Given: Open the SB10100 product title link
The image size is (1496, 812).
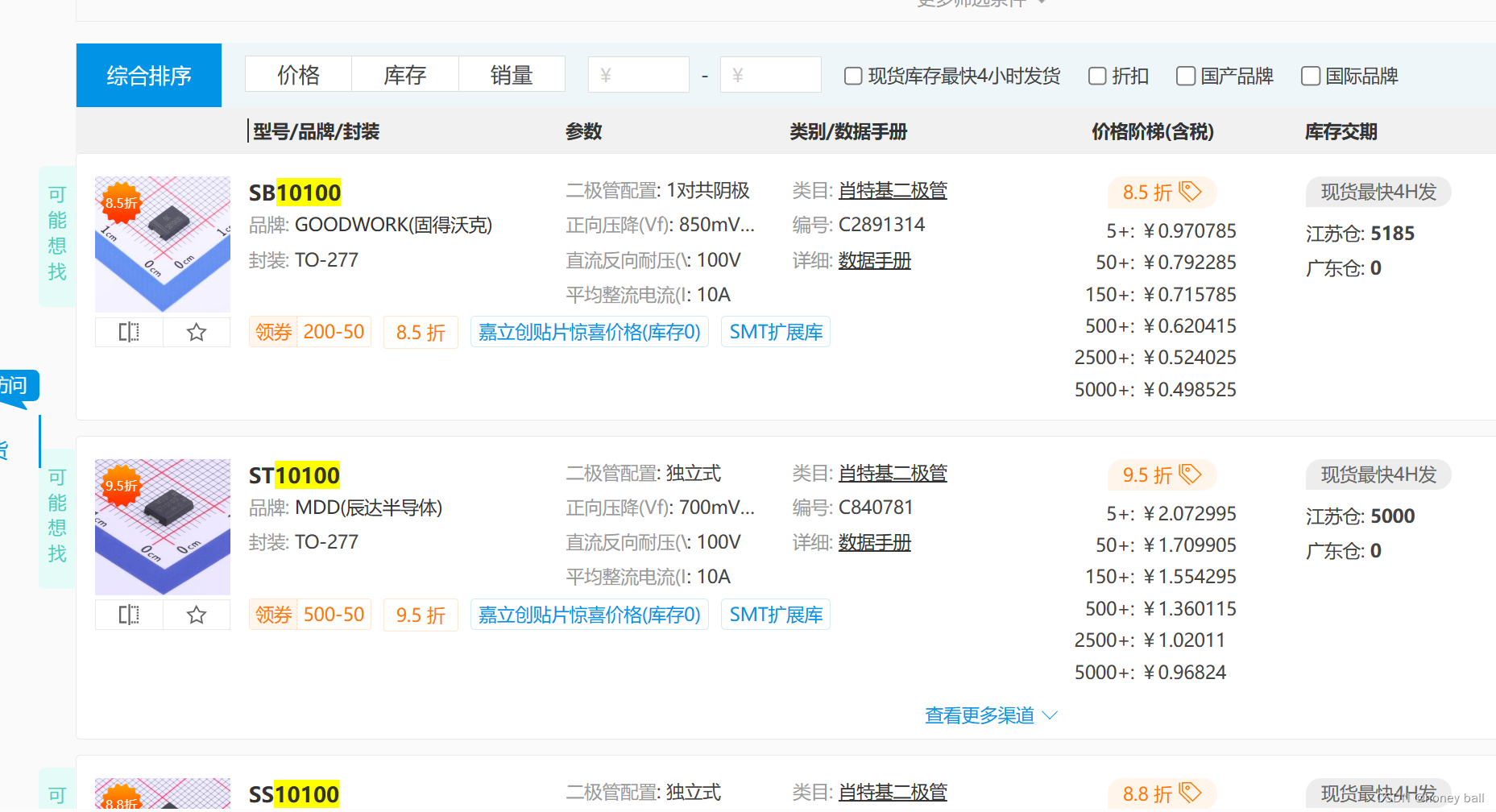Looking at the screenshot, I should click(x=295, y=193).
